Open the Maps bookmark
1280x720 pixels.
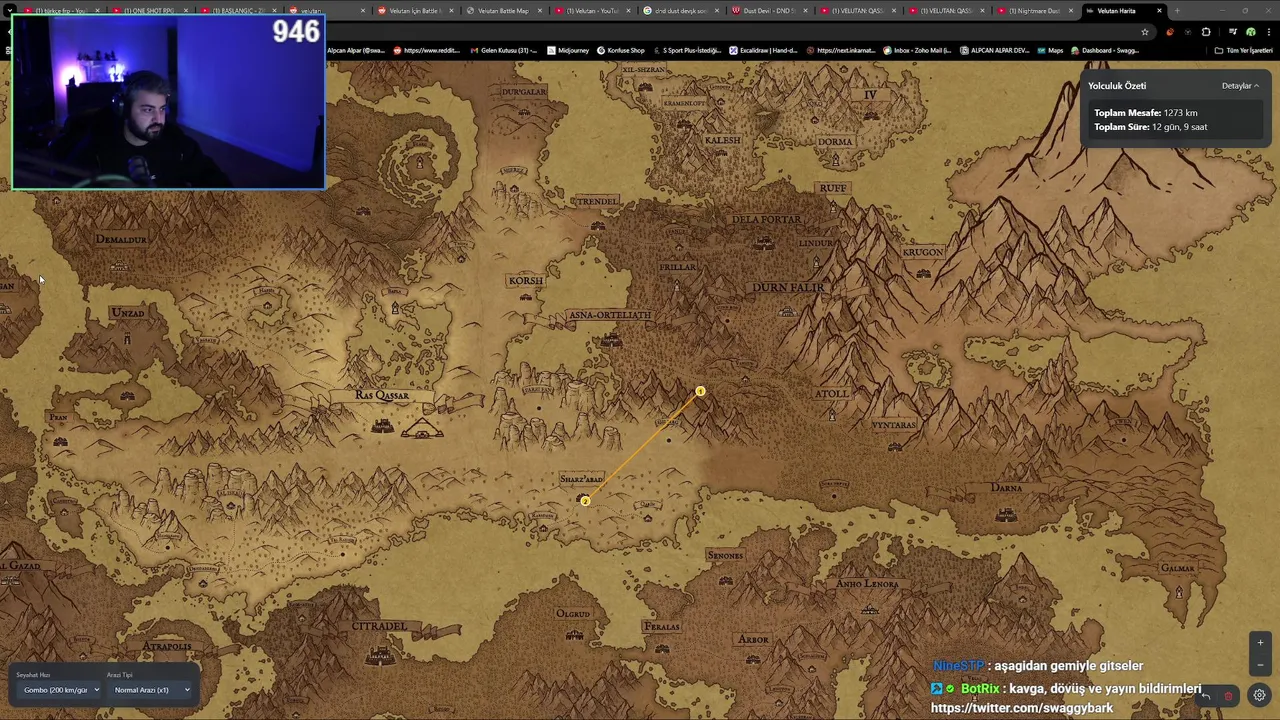tap(1050, 50)
